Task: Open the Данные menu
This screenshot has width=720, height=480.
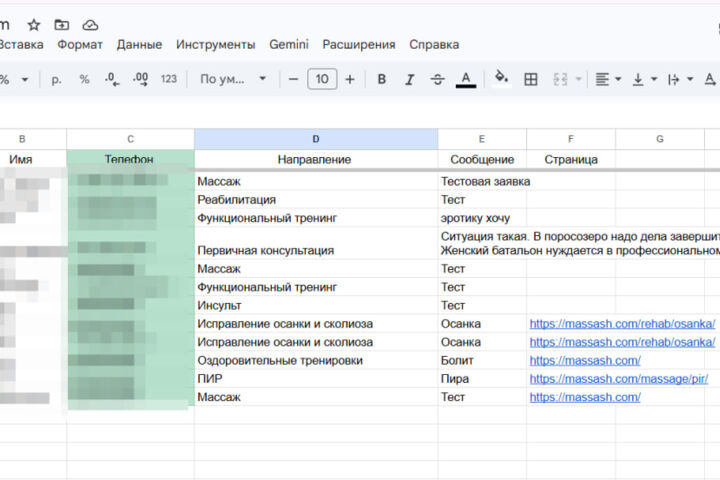Action: (139, 45)
